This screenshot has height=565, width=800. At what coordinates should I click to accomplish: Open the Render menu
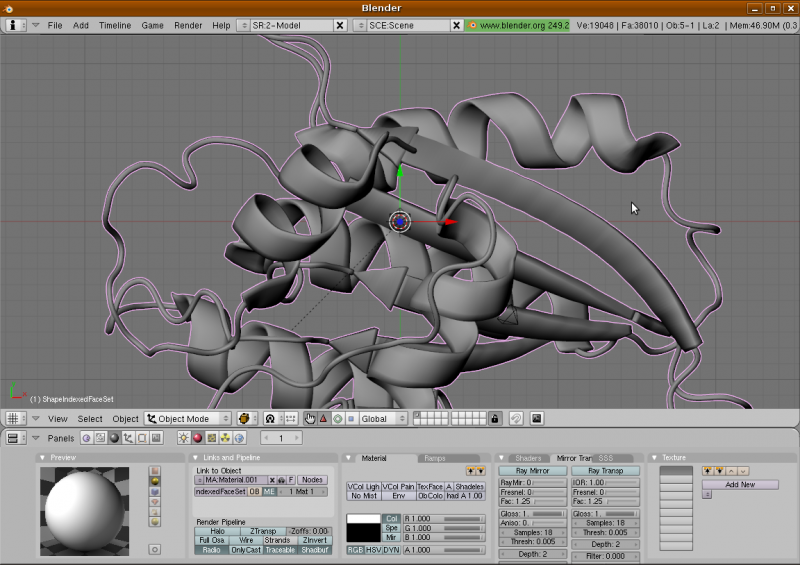188,25
